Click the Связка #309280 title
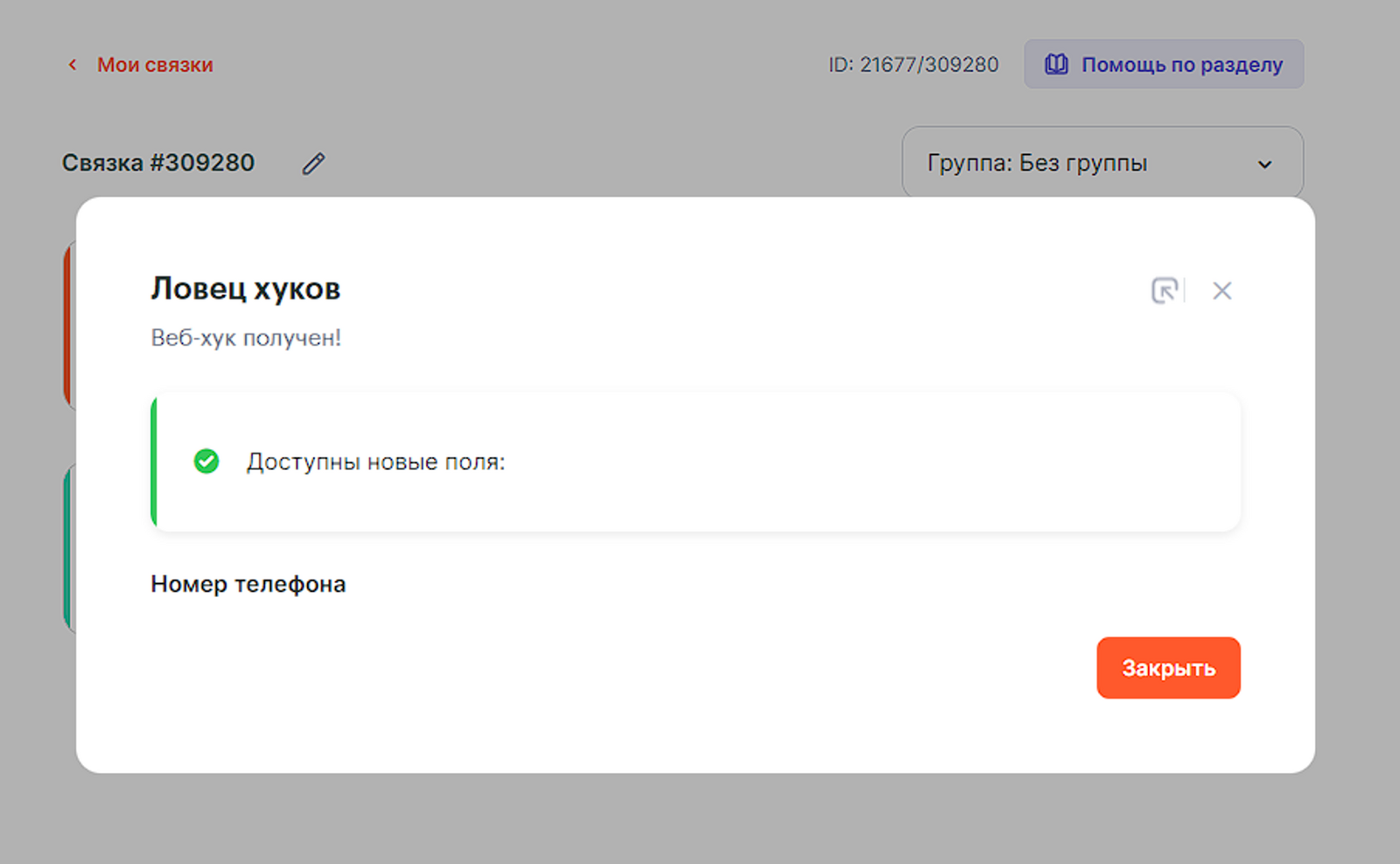1400x864 pixels. pos(158,163)
